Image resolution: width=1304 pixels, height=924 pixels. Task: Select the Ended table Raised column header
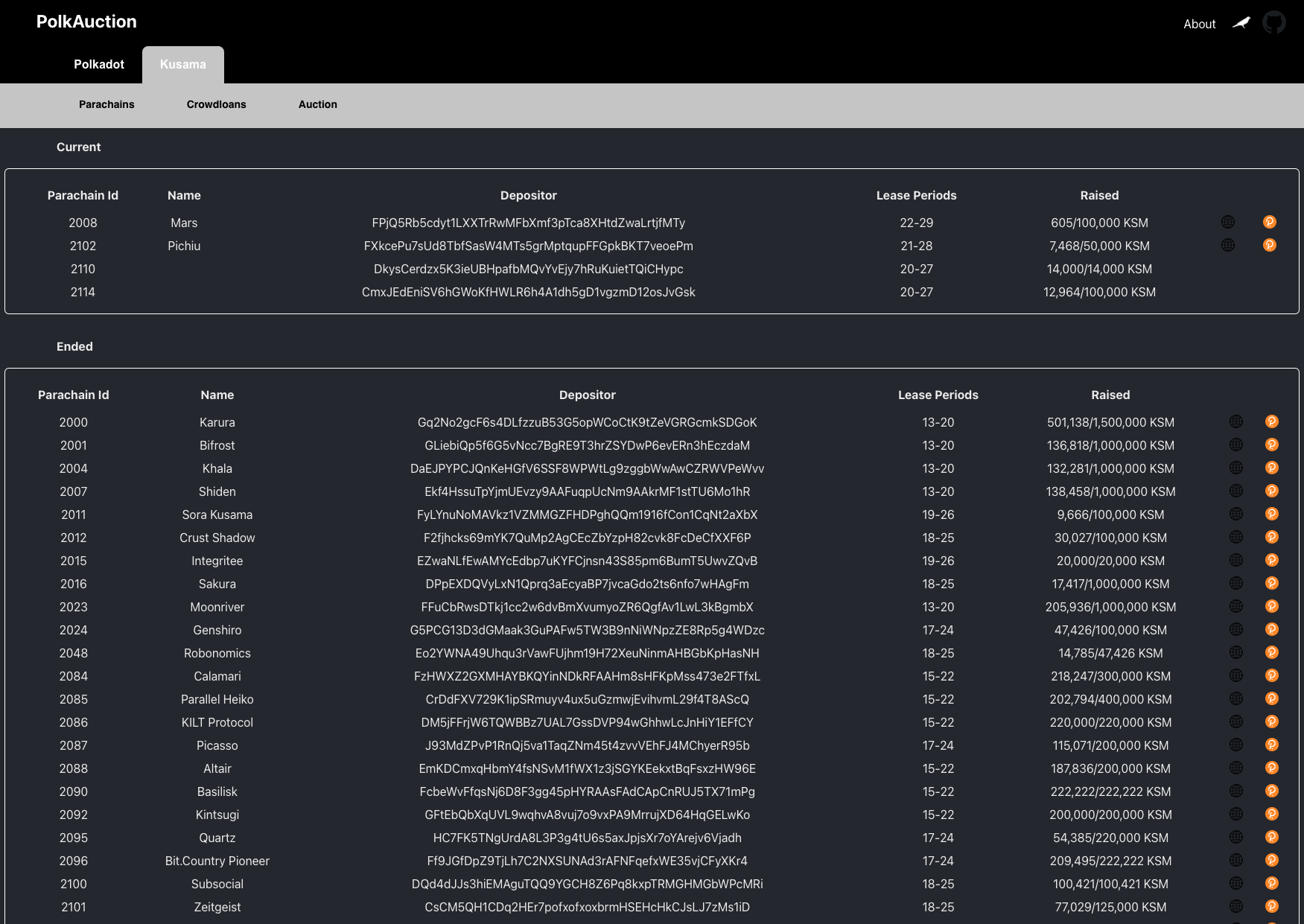point(1110,395)
